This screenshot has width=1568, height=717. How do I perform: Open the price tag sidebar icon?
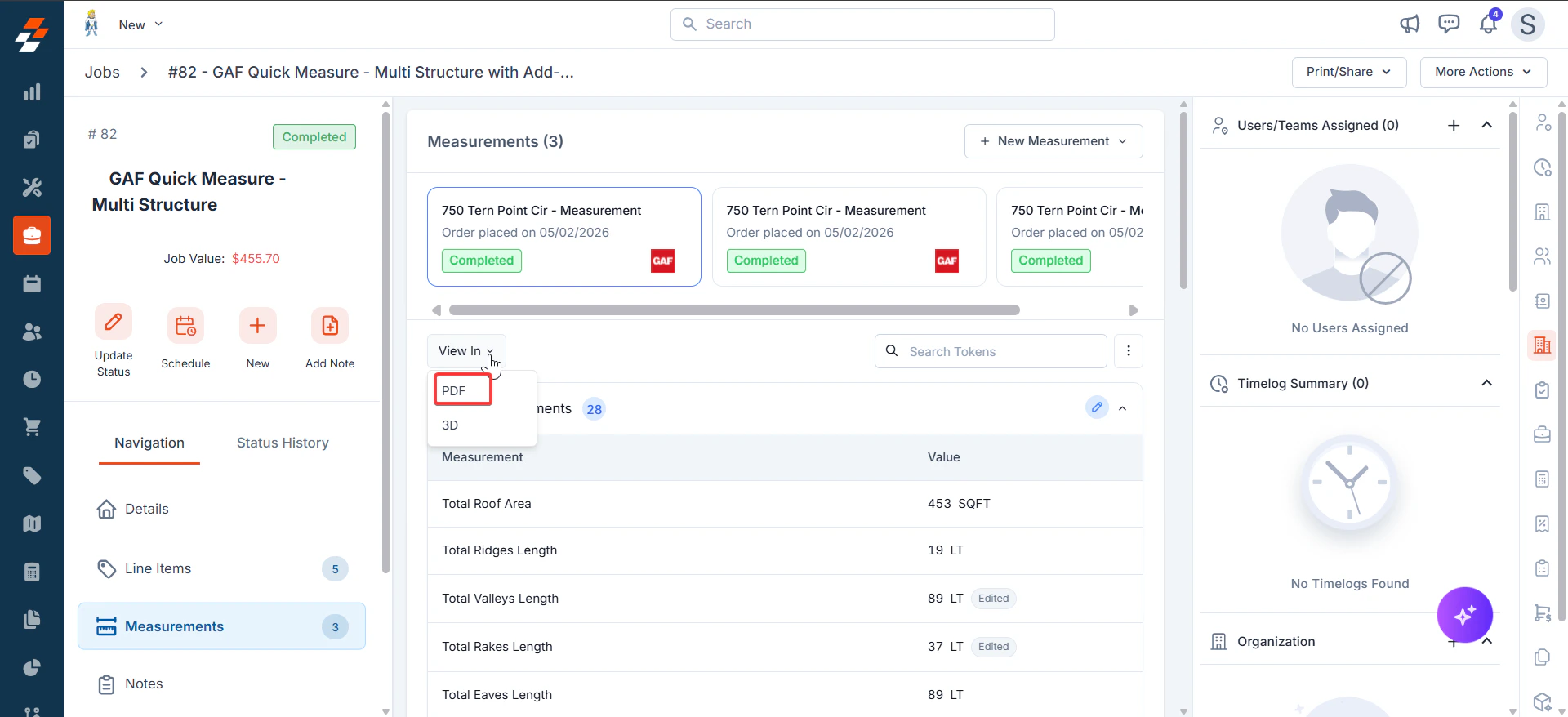coord(32,475)
